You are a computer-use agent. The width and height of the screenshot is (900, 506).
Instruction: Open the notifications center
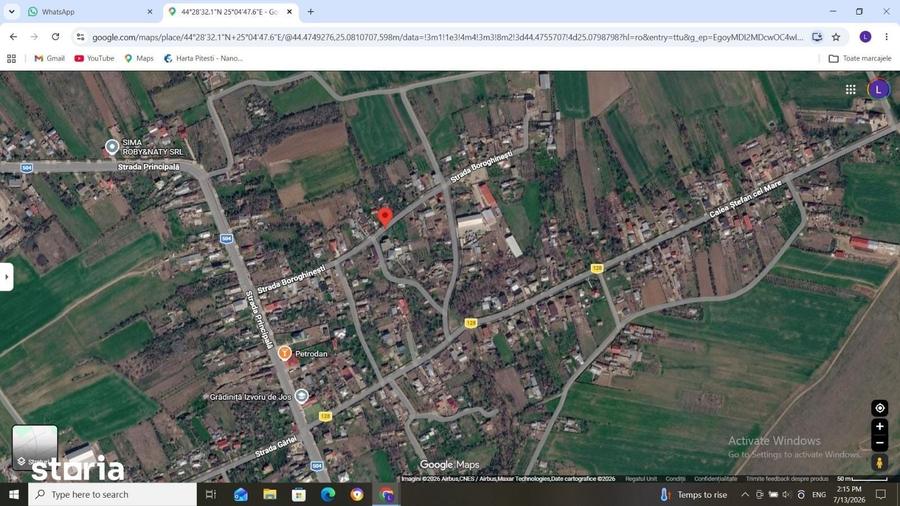point(881,494)
